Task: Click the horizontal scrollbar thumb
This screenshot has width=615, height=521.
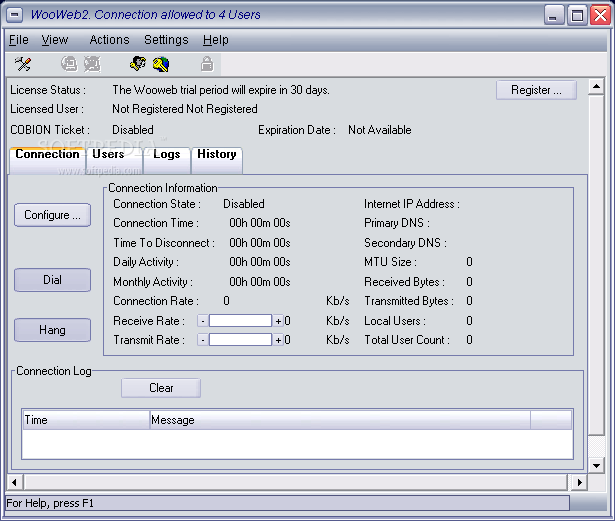Action: click(x=296, y=483)
